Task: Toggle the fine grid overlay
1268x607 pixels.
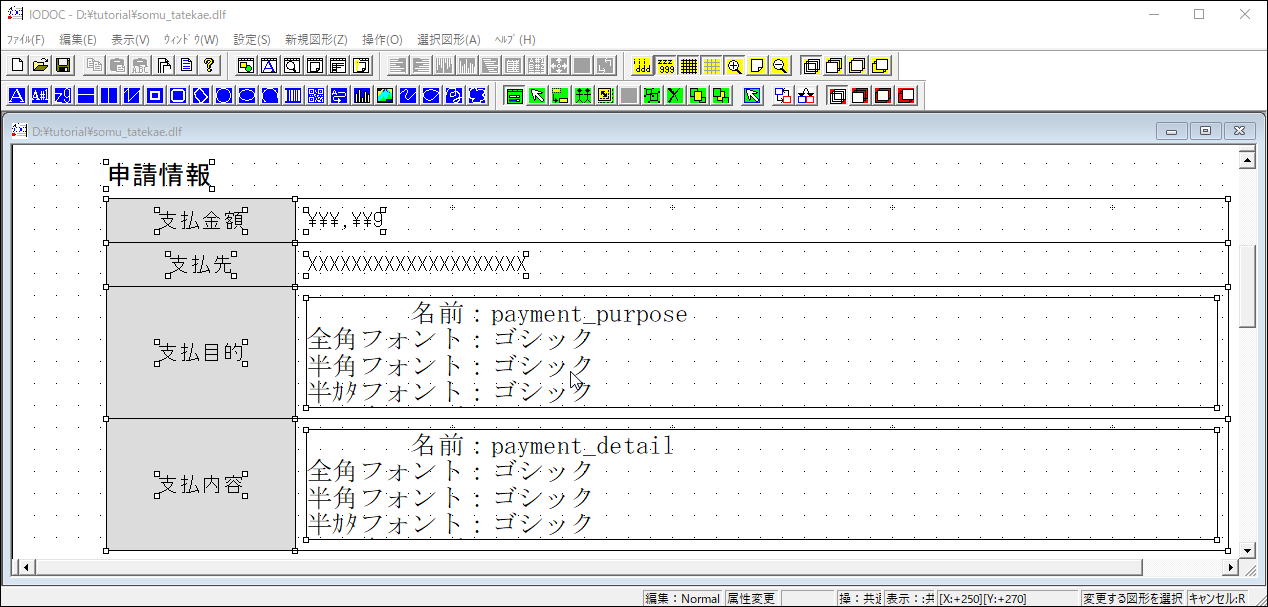Action: point(711,64)
